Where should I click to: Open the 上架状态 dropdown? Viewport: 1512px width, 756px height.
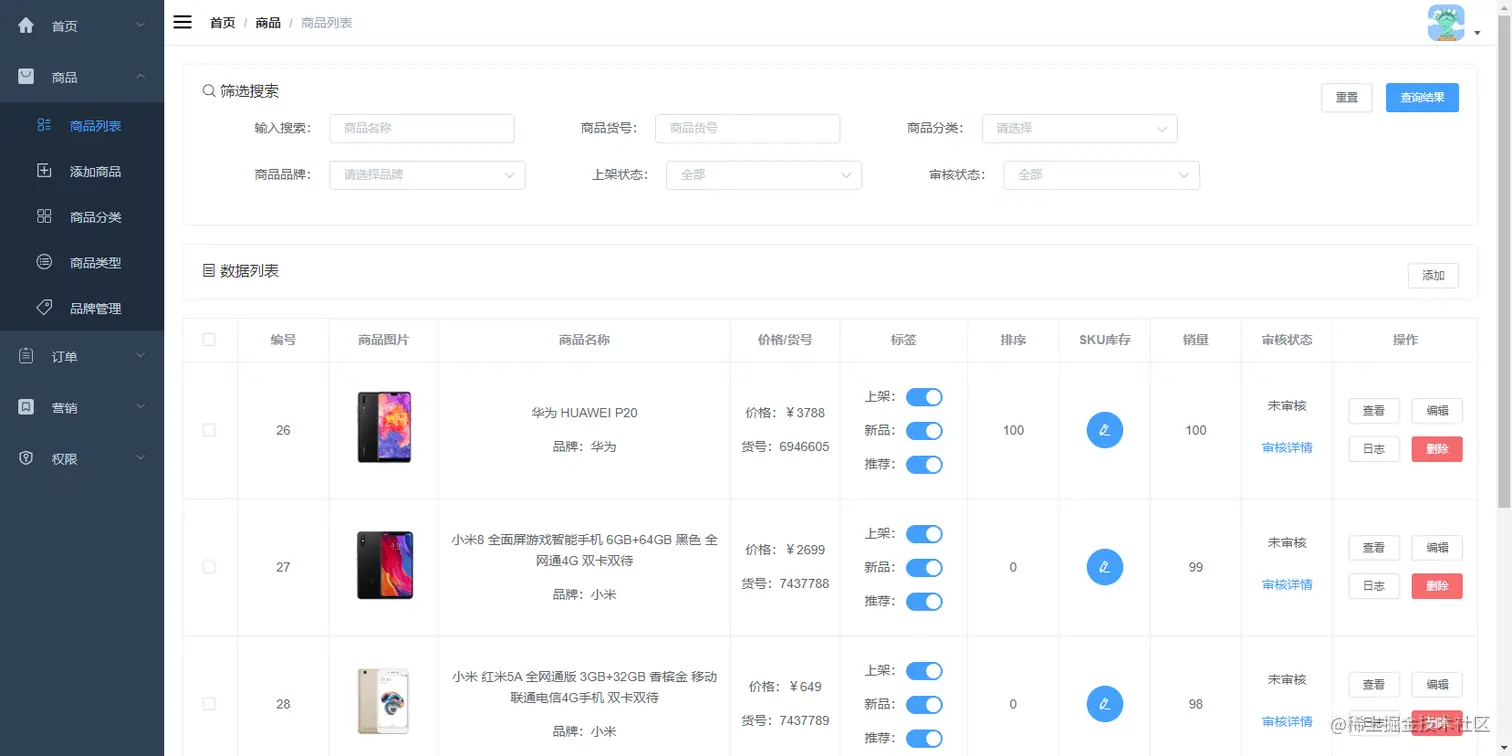764,175
